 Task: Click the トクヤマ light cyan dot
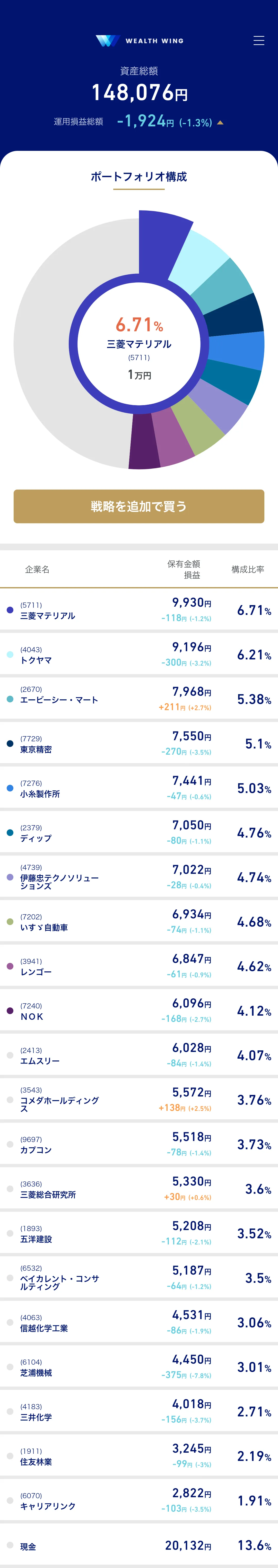(x=10, y=654)
